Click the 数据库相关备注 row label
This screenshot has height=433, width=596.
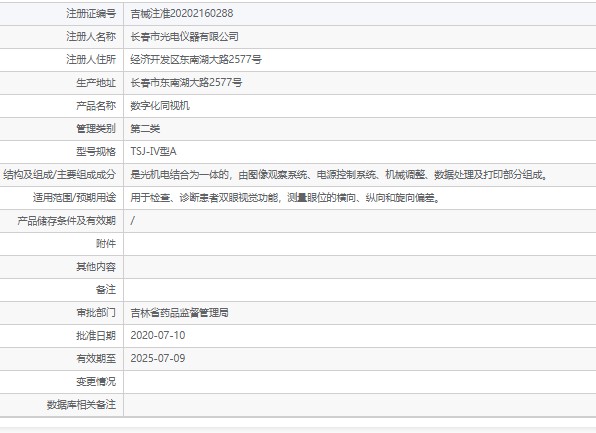tap(81, 404)
